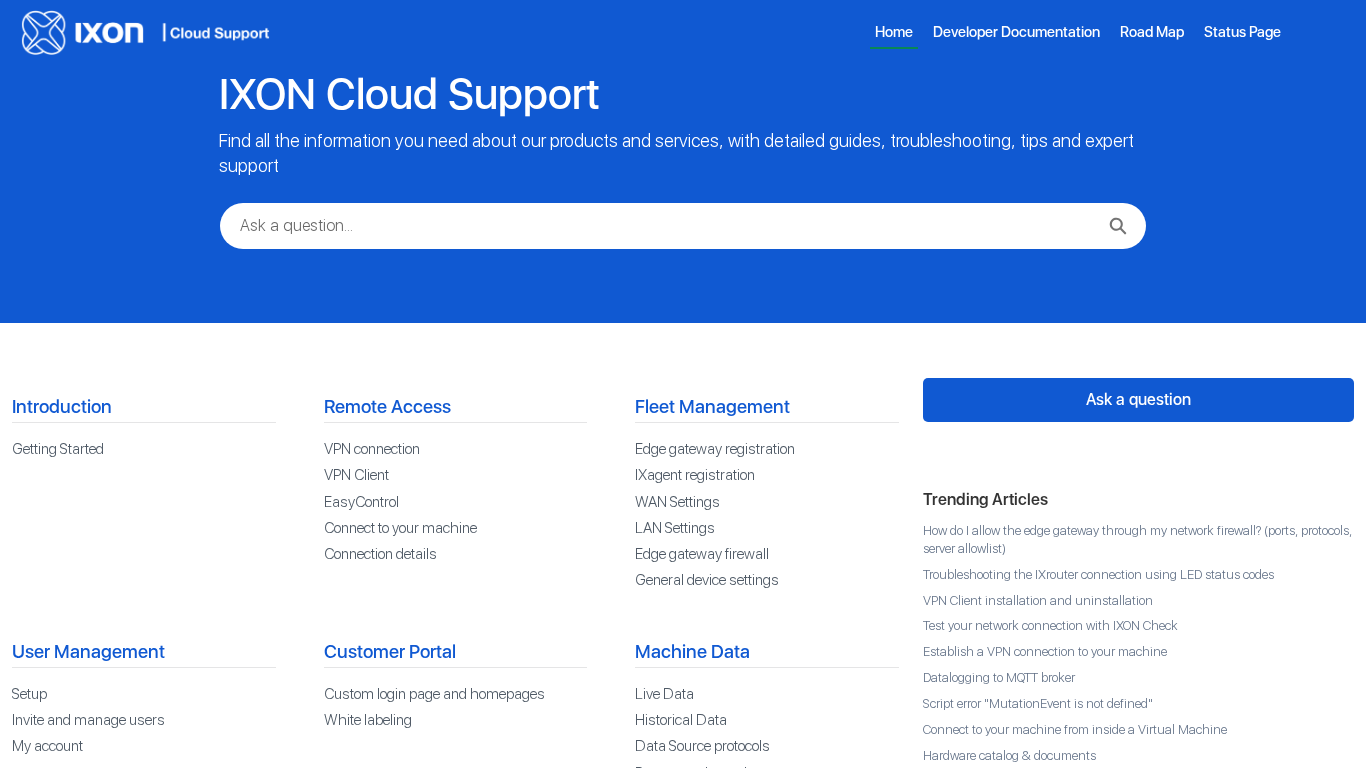Open Hardware catalog & documents article
Viewport: 1366px width, 768px height.
click(1009, 756)
